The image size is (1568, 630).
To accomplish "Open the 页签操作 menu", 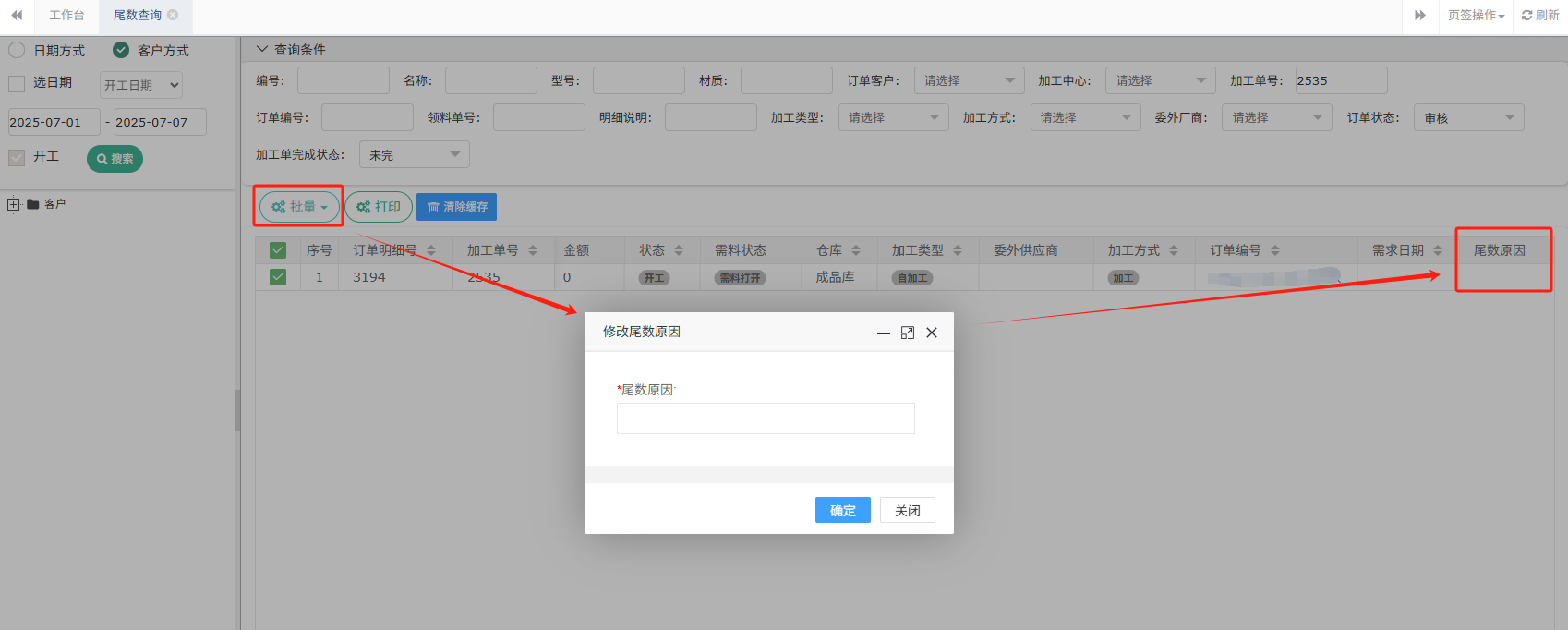I will pyautogui.click(x=1476, y=16).
